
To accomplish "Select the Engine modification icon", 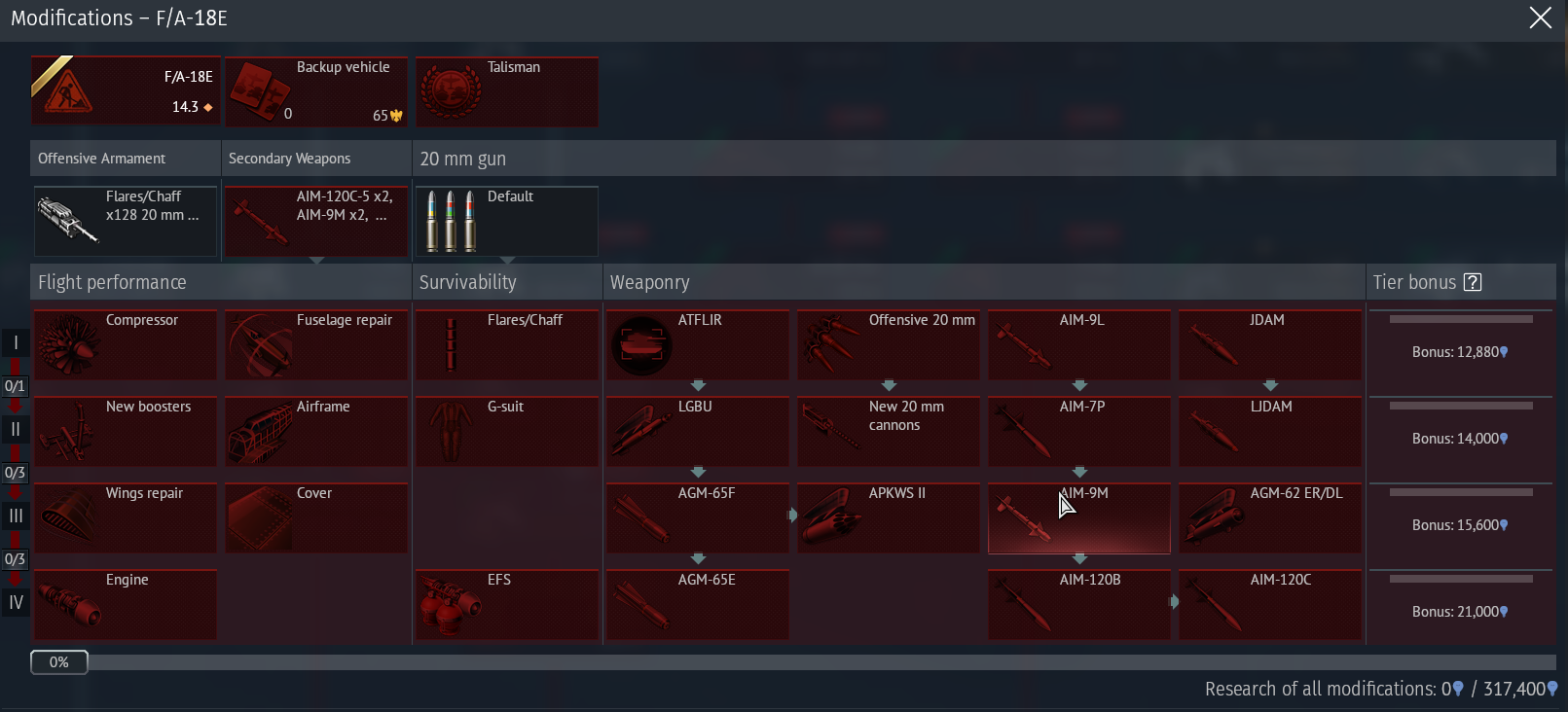I will point(68,605).
